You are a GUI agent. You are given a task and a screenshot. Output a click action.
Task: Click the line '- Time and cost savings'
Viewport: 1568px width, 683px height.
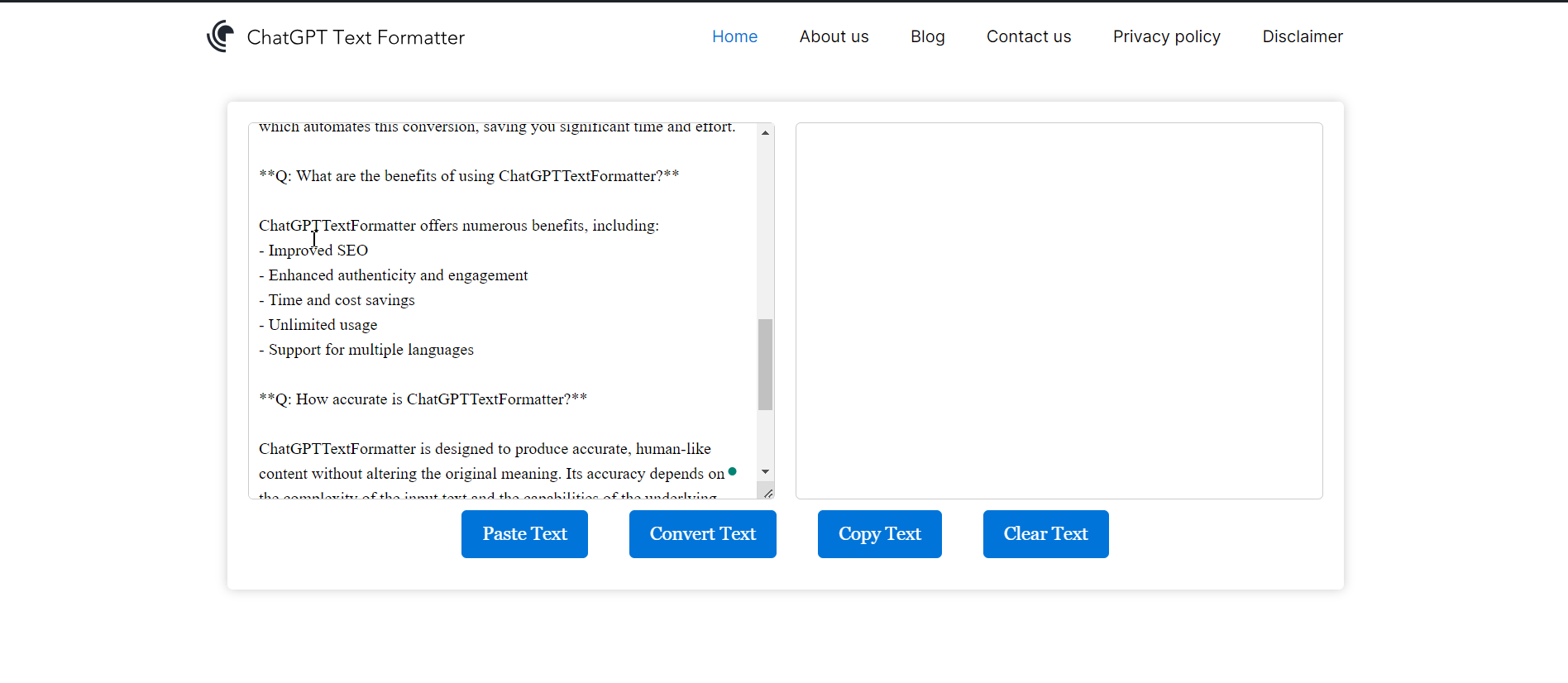coord(337,300)
